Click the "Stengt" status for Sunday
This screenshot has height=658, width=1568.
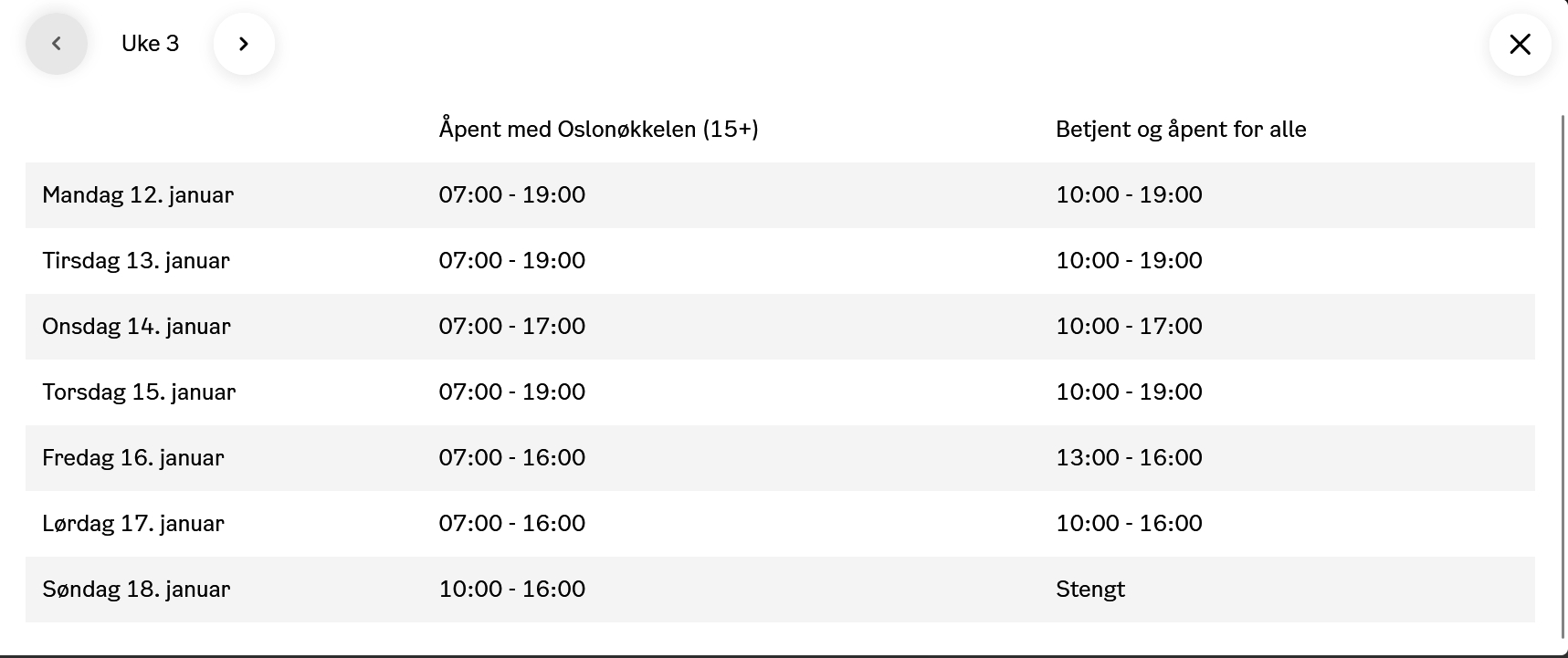point(1090,590)
